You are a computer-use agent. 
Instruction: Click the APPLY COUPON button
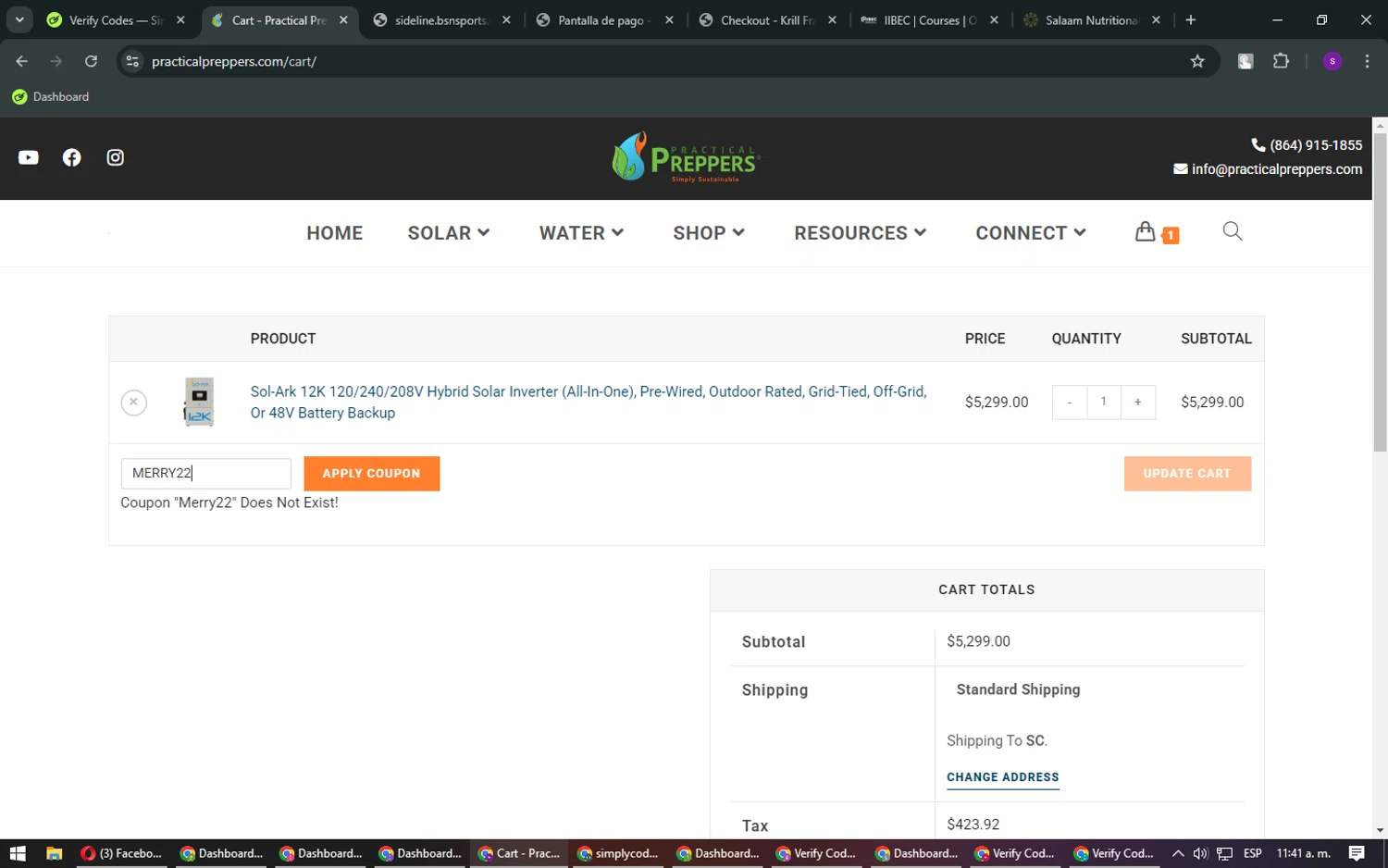tap(371, 473)
